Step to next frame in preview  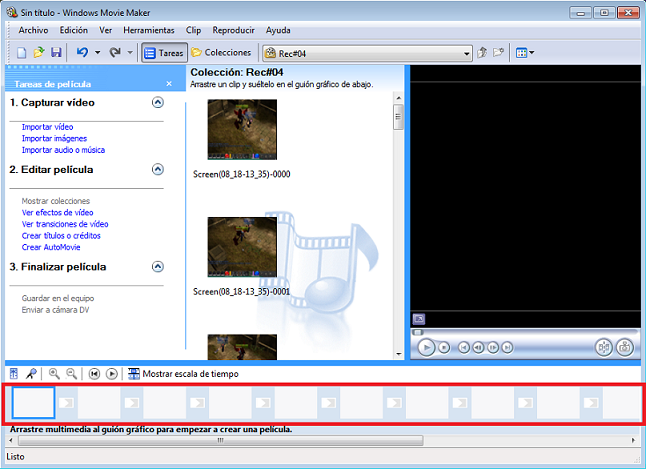click(x=493, y=348)
